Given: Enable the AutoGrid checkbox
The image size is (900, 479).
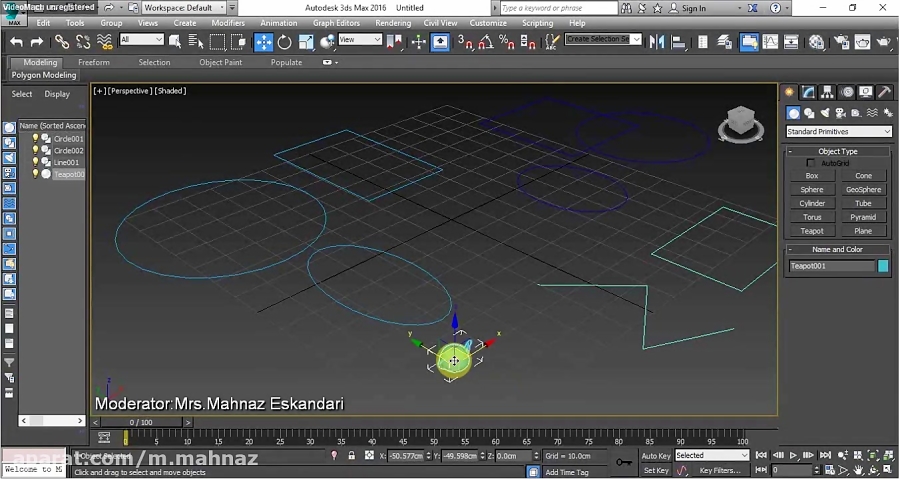Looking at the screenshot, I should (811, 163).
